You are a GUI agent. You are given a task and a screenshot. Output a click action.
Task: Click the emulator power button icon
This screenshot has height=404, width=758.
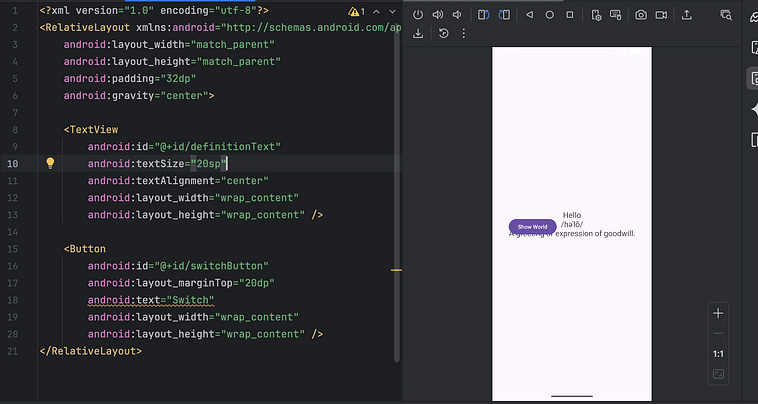[418, 15]
